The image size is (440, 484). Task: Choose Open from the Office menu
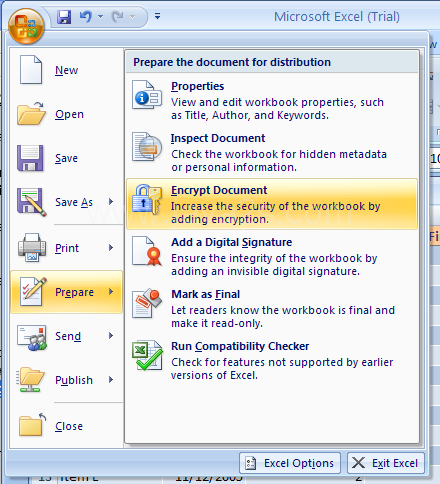coord(66,114)
